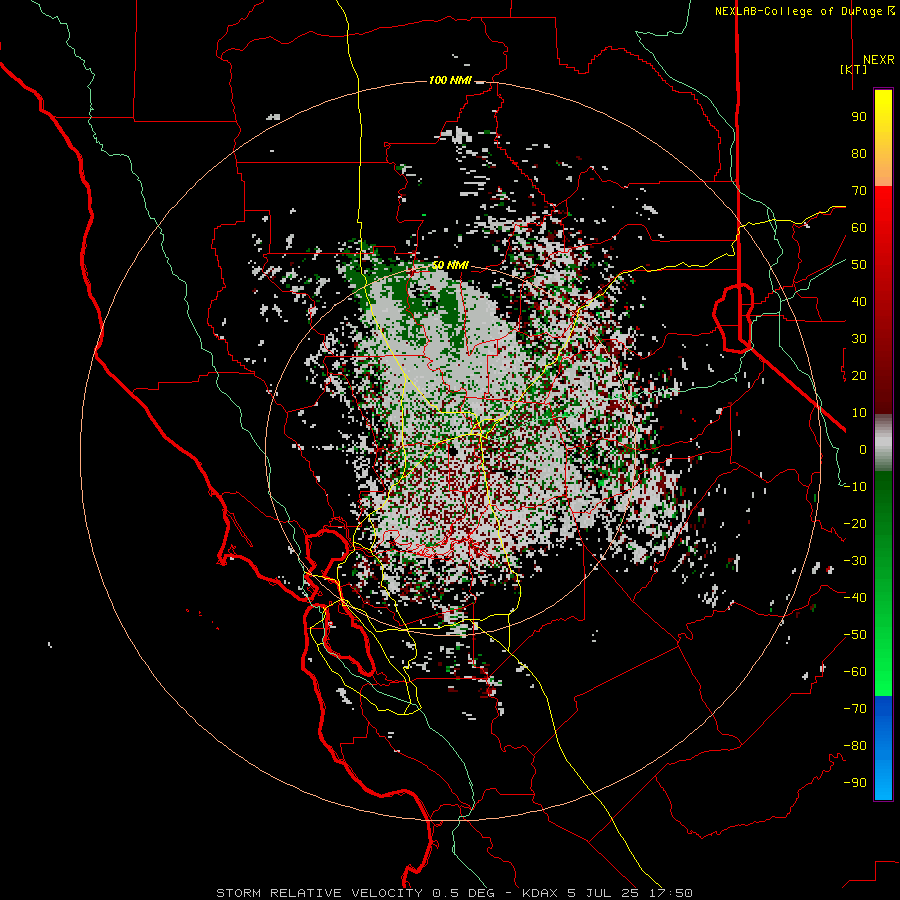Click the -70 value on velocity scale
The width and height of the screenshot is (900, 900).
click(x=855, y=709)
